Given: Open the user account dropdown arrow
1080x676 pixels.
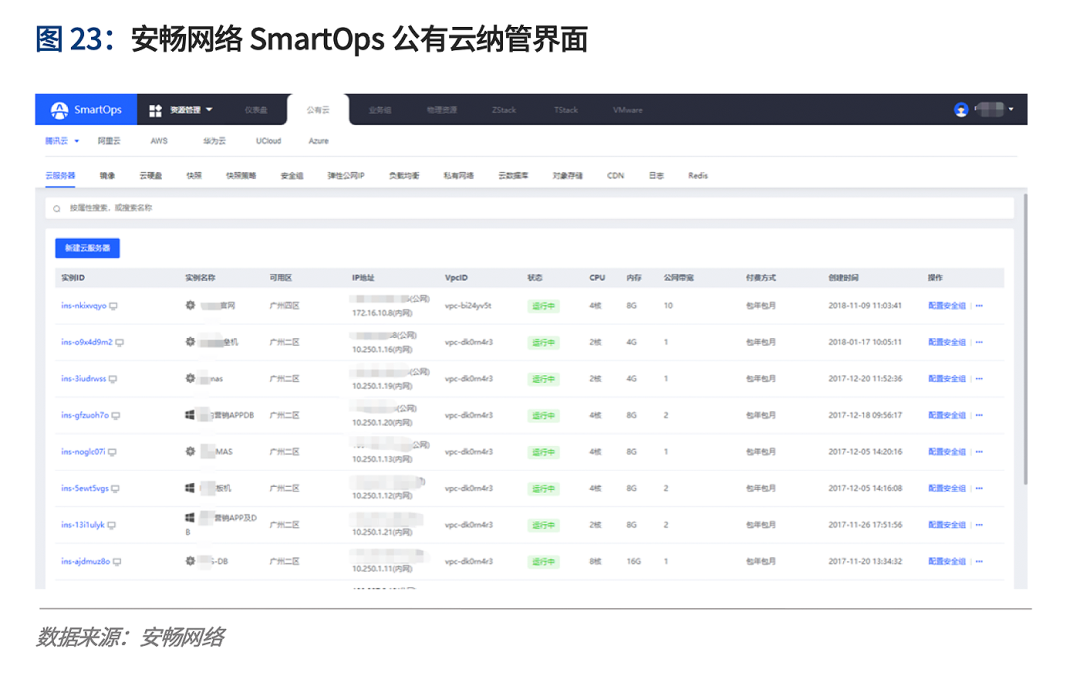Looking at the screenshot, I should click(1010, 110).
